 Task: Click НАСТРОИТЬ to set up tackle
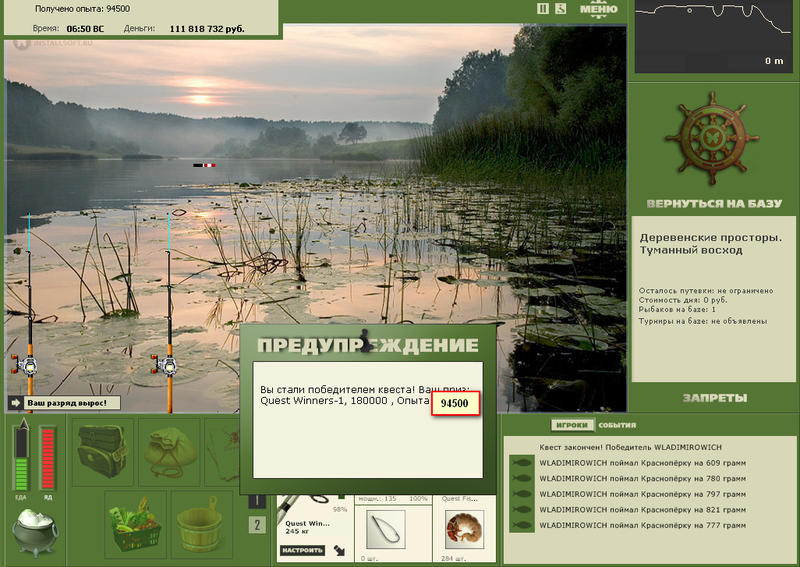303,550
